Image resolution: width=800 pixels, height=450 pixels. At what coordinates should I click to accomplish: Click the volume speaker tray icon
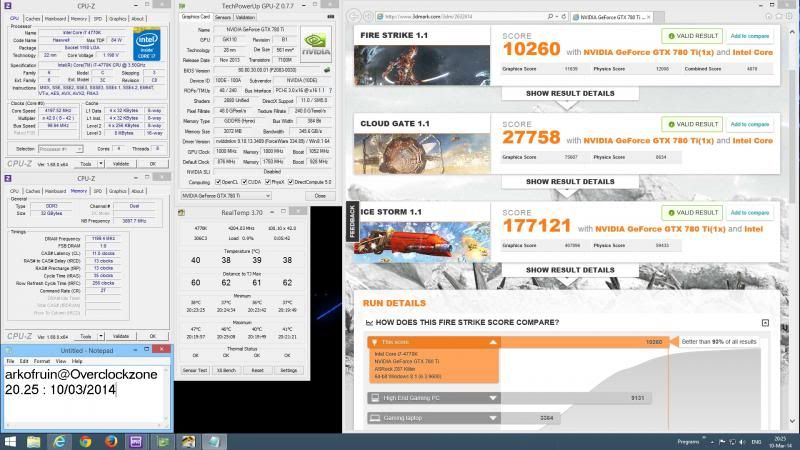742,442
